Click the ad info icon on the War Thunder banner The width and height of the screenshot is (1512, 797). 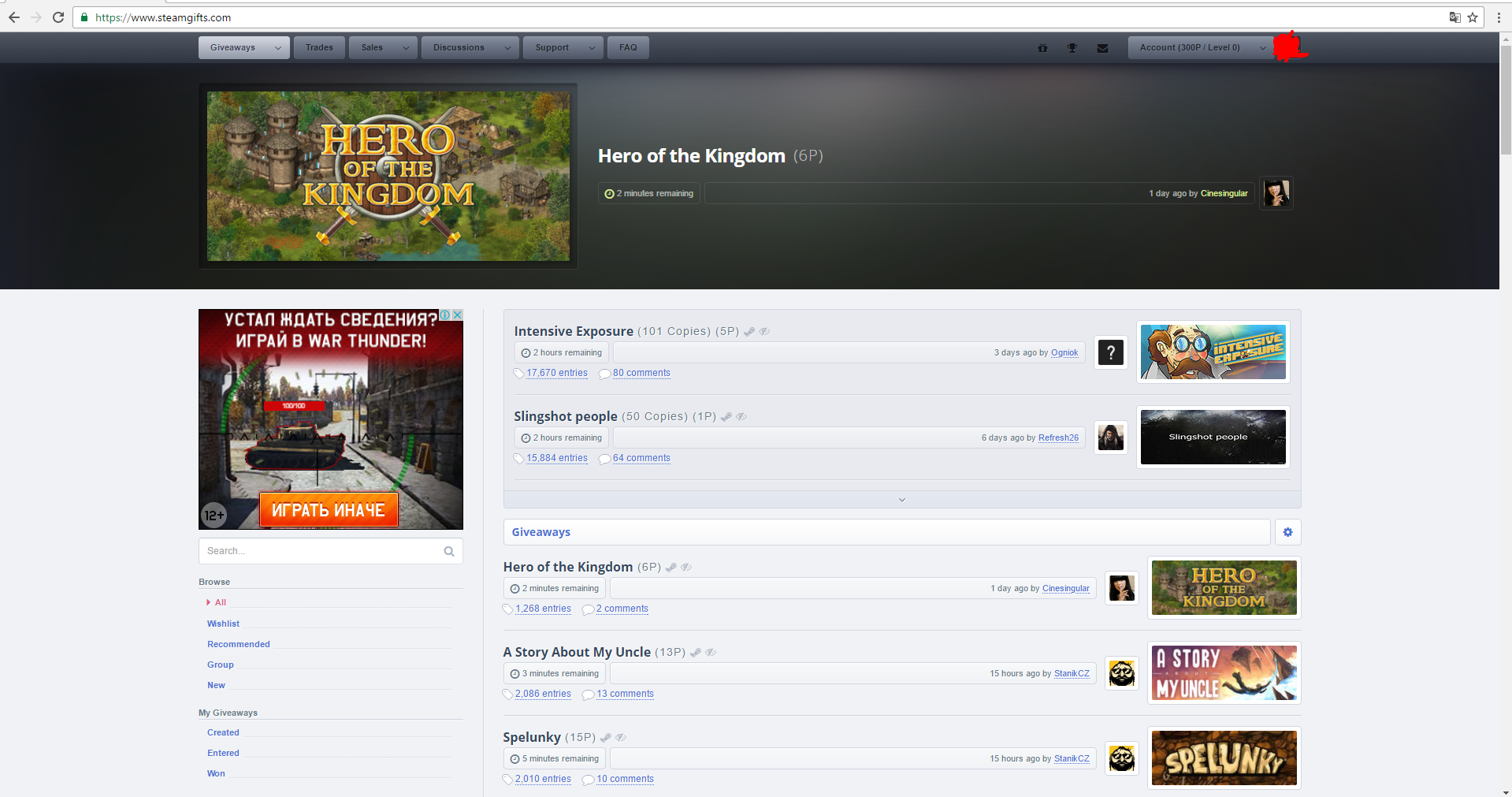pyautogui.click(x=445, y=315)
